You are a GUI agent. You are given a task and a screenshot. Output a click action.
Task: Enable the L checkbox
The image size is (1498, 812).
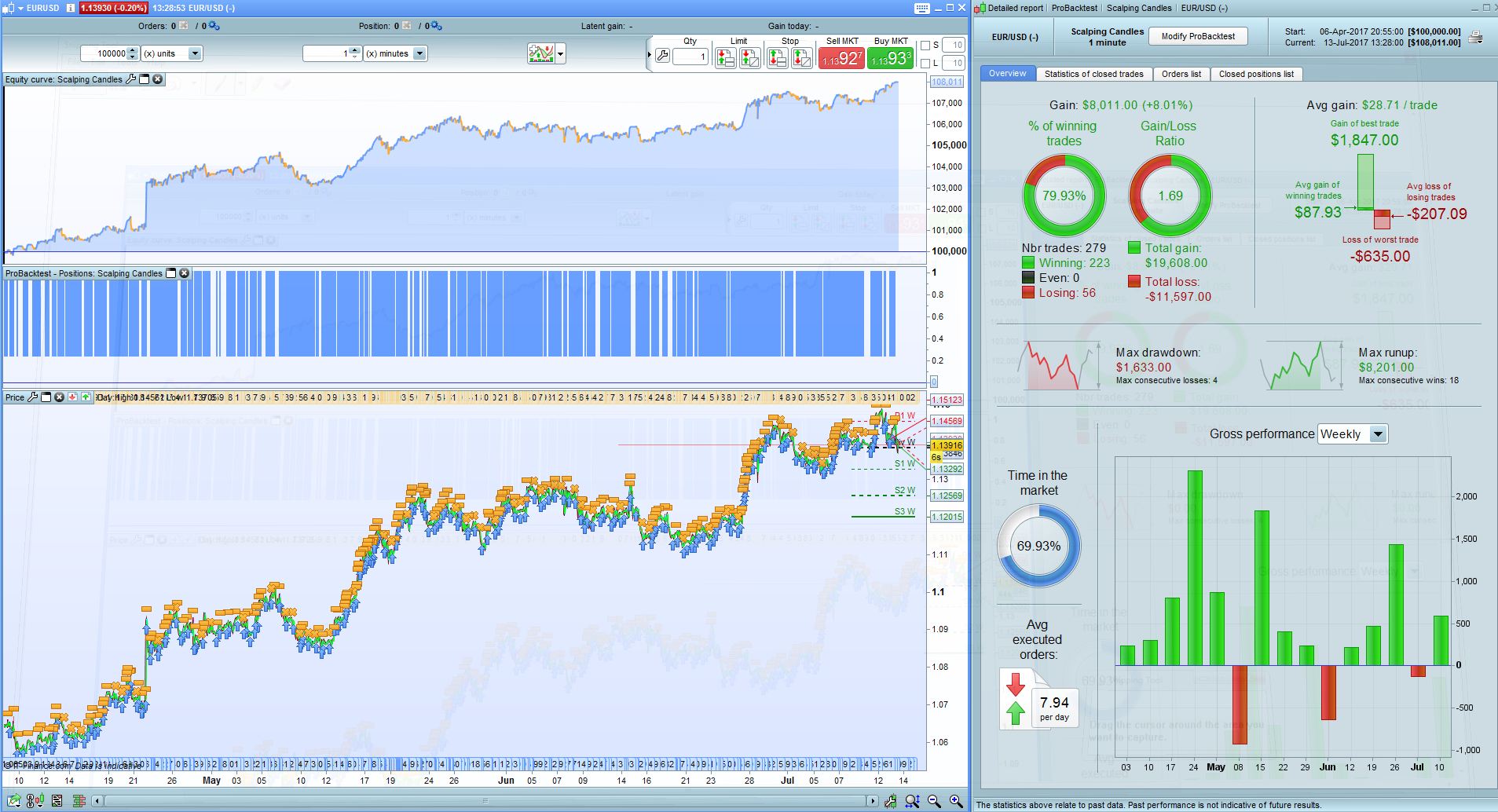(925, 63)
